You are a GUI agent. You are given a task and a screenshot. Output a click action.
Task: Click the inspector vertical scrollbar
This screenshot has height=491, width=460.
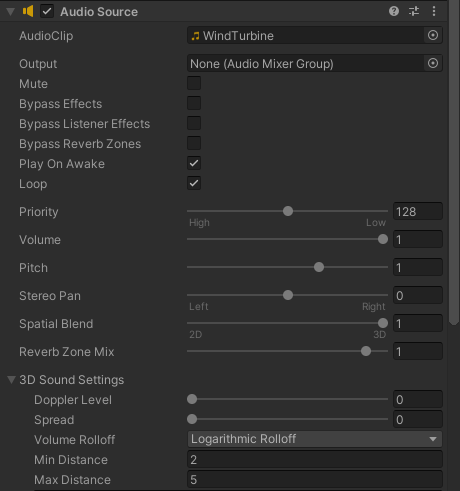454,163
